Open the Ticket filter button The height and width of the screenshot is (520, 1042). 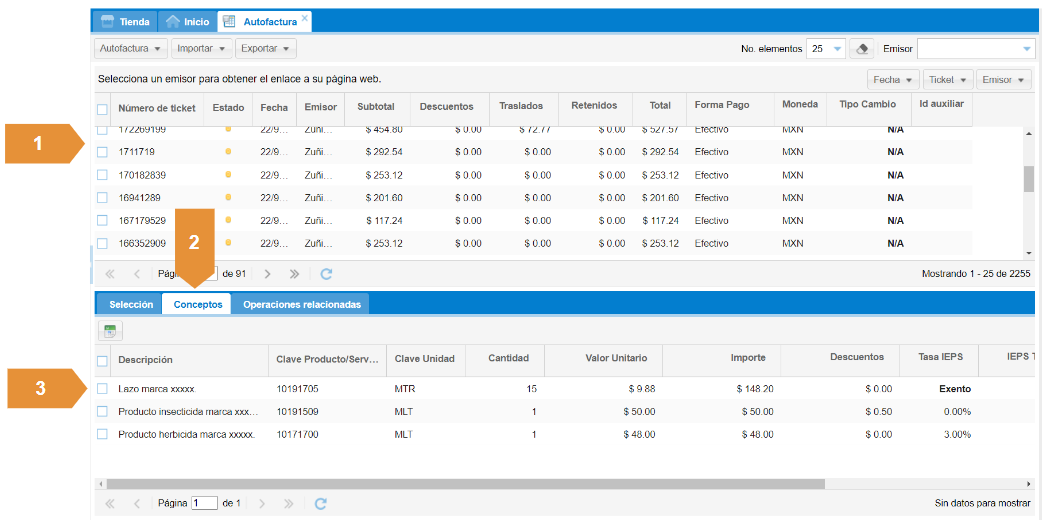coord(948,80)
